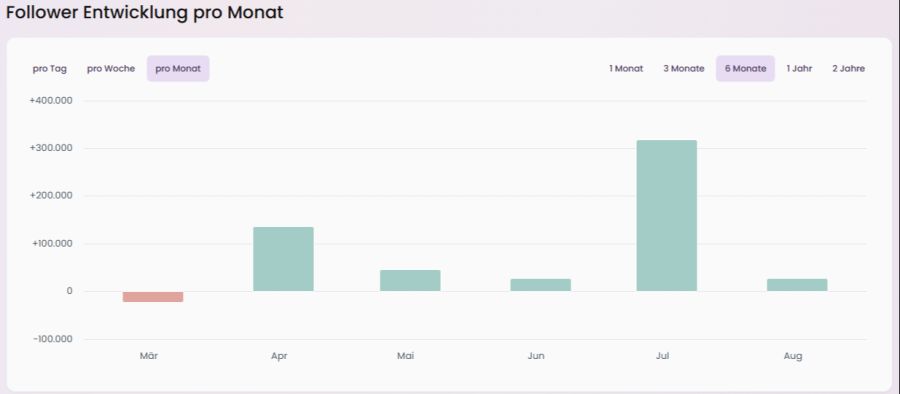Click the +200.000 y-axis value
Viewport: 900px width, 394px height.
[x=51, y=196]
